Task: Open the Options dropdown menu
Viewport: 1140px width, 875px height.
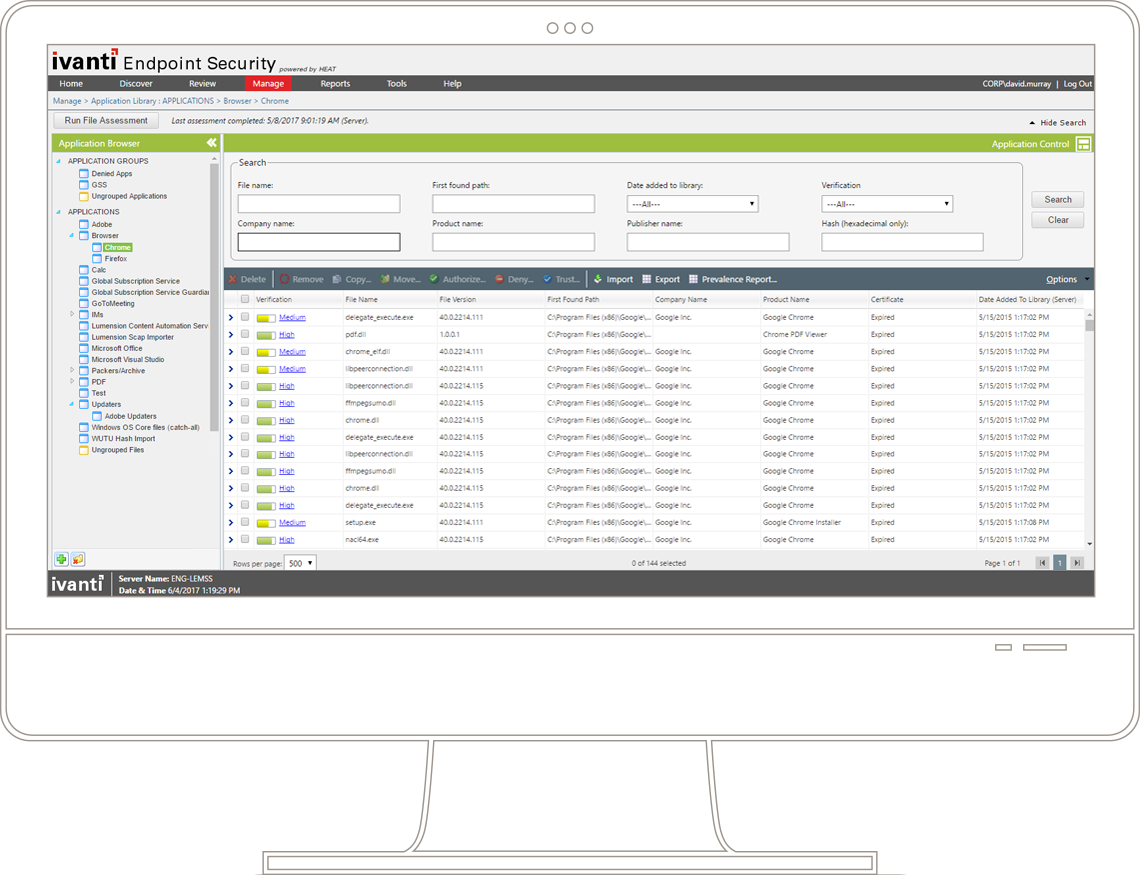Action: click(1067, 279)
